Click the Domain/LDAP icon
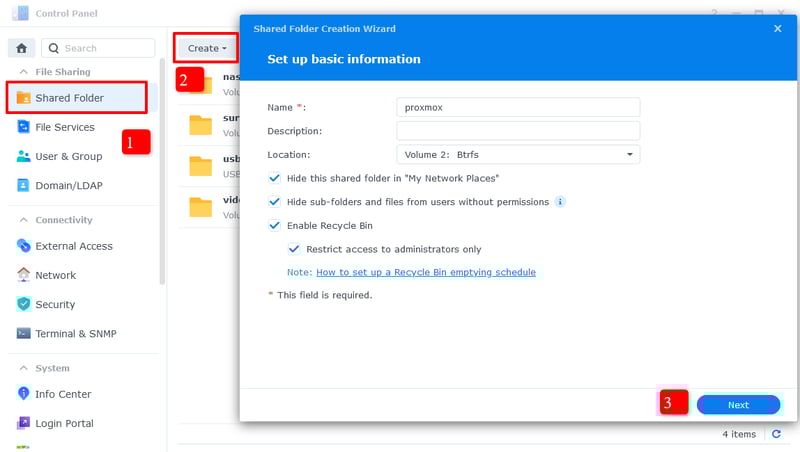This screenshot has height=452, width=800. [x=24, y=185]
